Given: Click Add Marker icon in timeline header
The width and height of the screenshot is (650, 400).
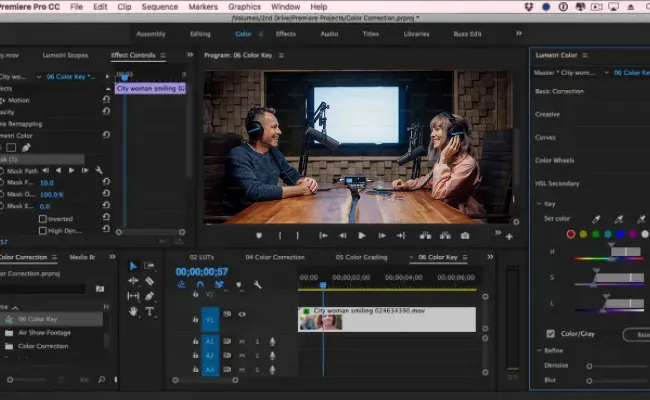Looking at the screenshot, I should tap(238, 284).
